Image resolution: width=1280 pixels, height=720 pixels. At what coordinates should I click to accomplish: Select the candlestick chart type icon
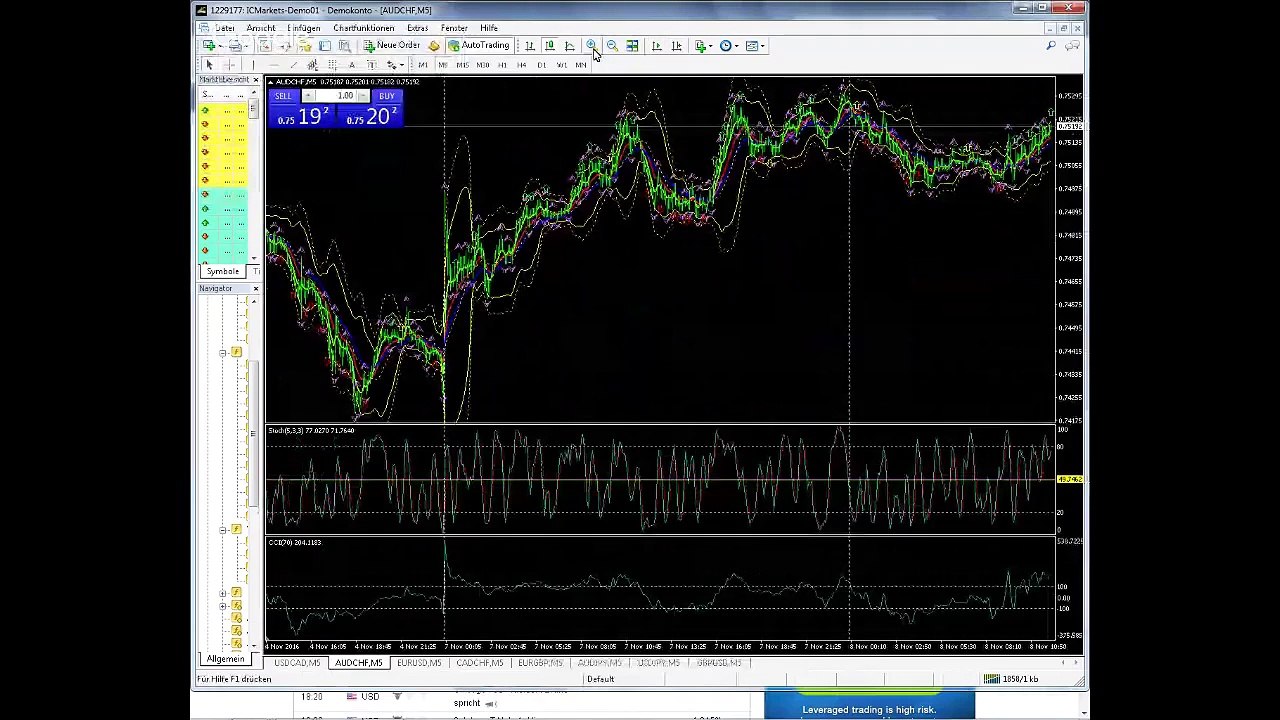pyautogui.click(x=549, y=46)
